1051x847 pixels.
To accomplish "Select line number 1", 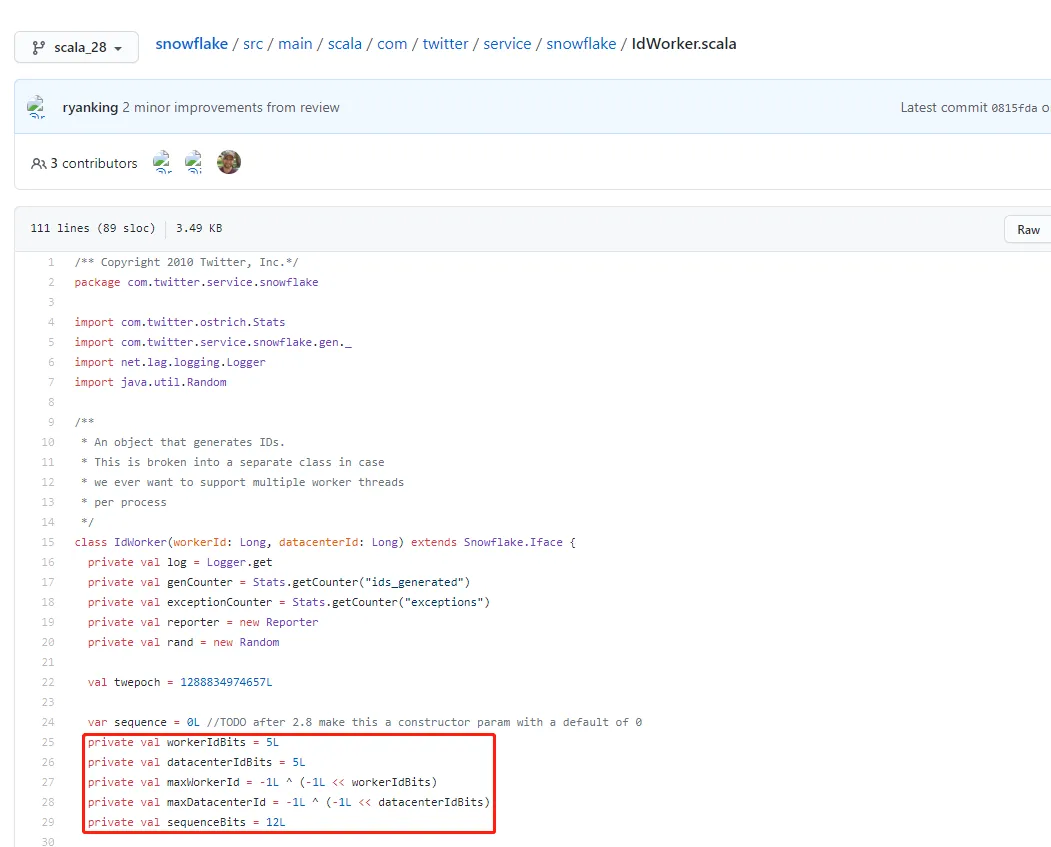I will point(51,263).
